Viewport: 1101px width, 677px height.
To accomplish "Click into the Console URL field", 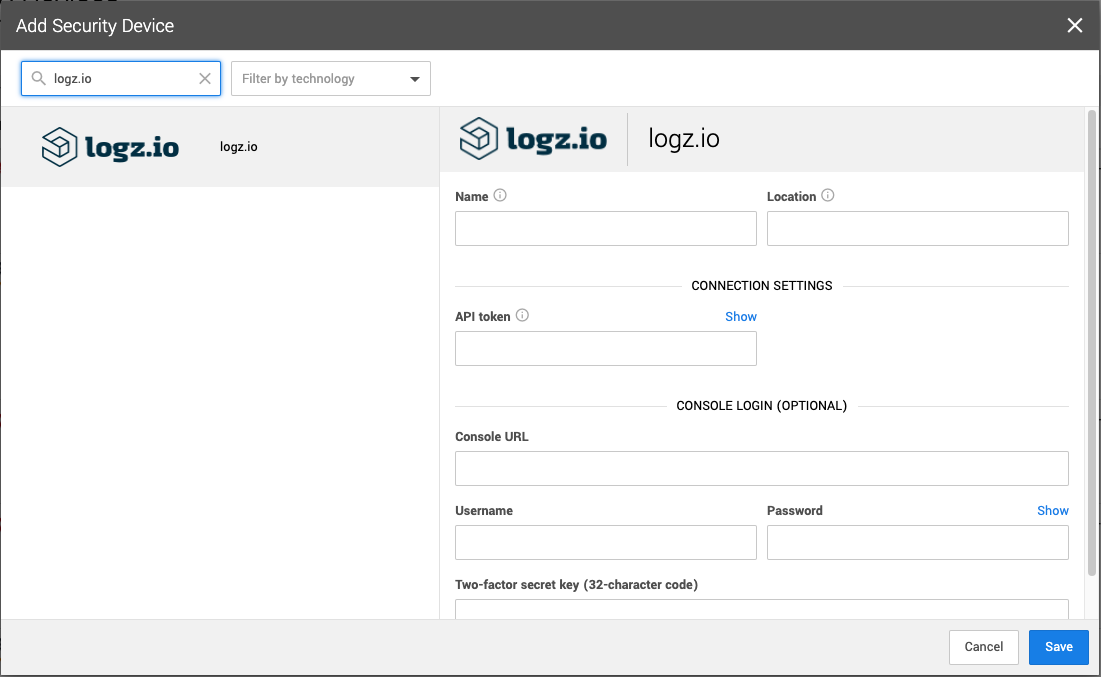I will [762, 468].
